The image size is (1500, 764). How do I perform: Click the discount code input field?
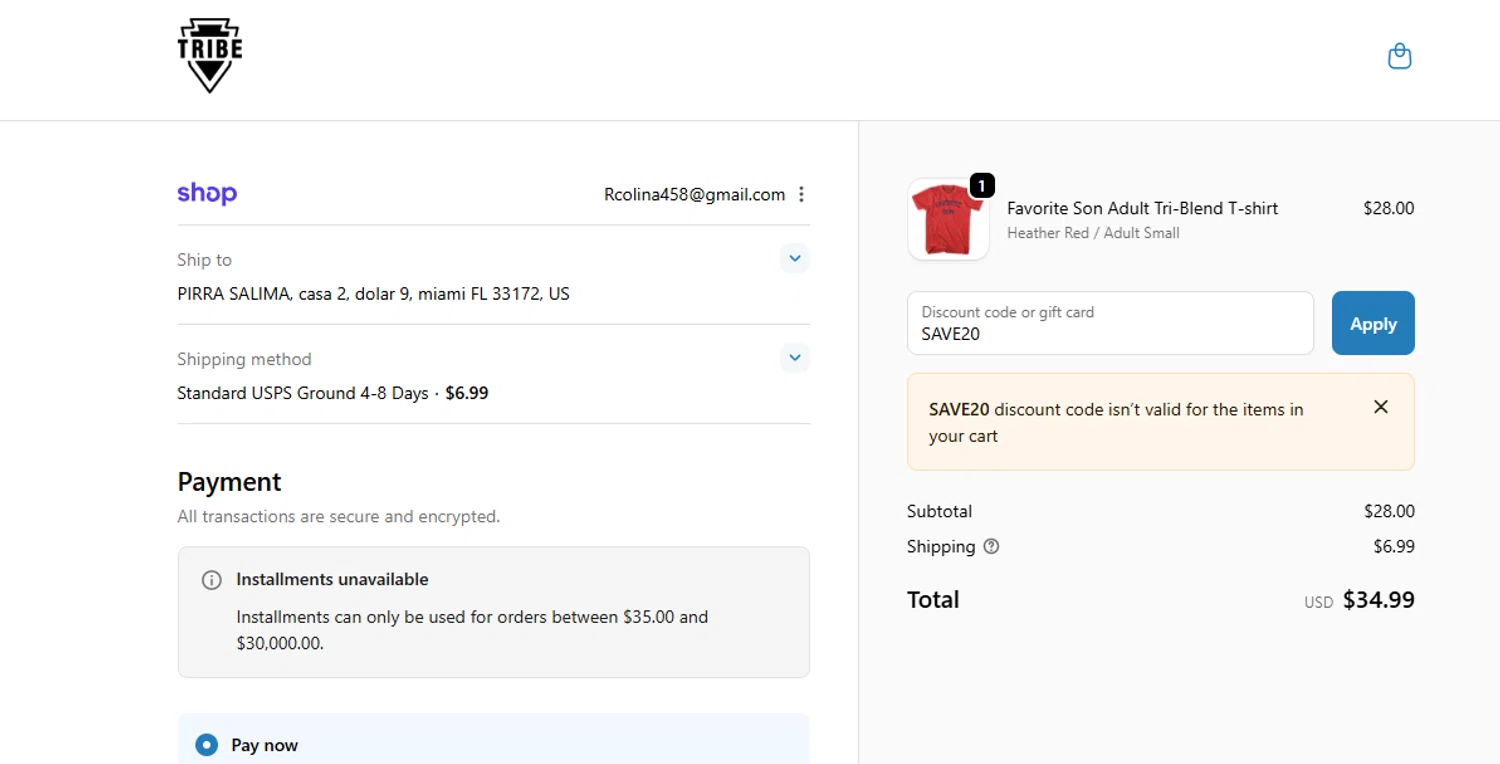tap(1110, 323)
